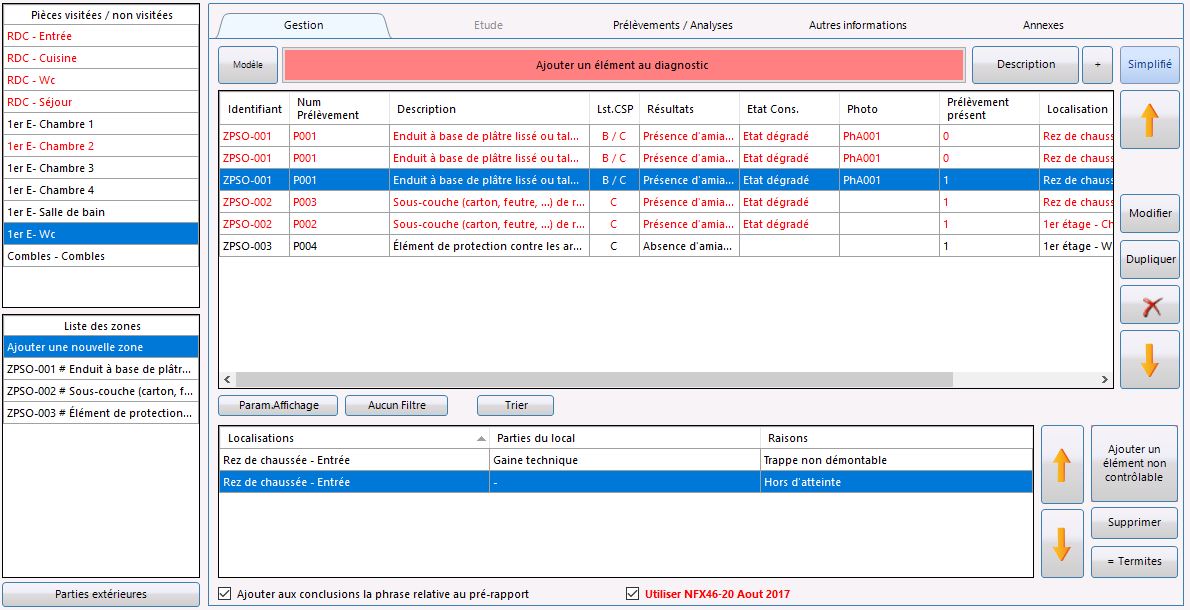Click the Supprimer button
The height and width of the screenshot is (610, 1190).
(x=1135, y=522)
